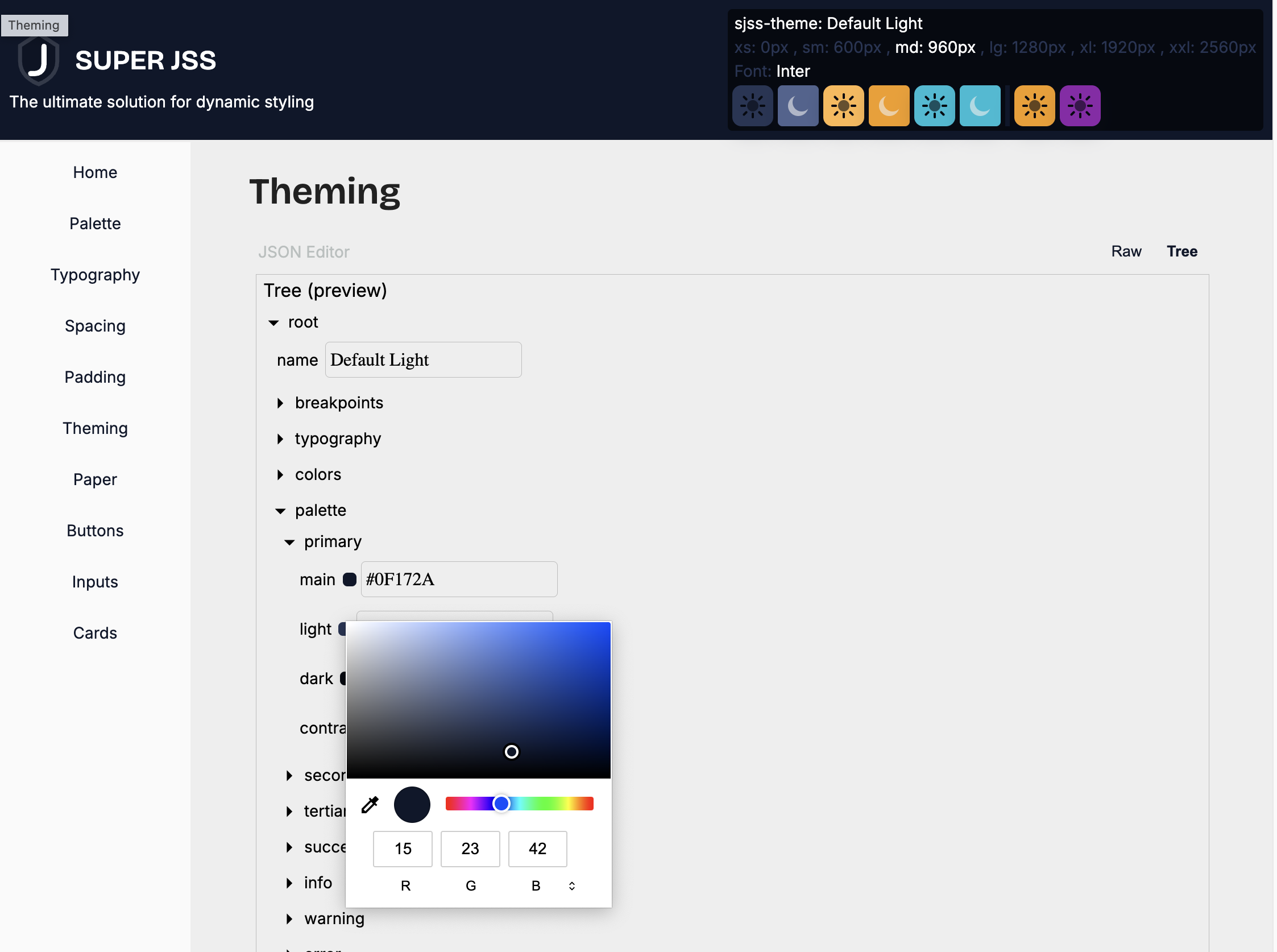1277x952 pixels.
Task: Pick the cyan sun theme icon
Action: [934, 106]
